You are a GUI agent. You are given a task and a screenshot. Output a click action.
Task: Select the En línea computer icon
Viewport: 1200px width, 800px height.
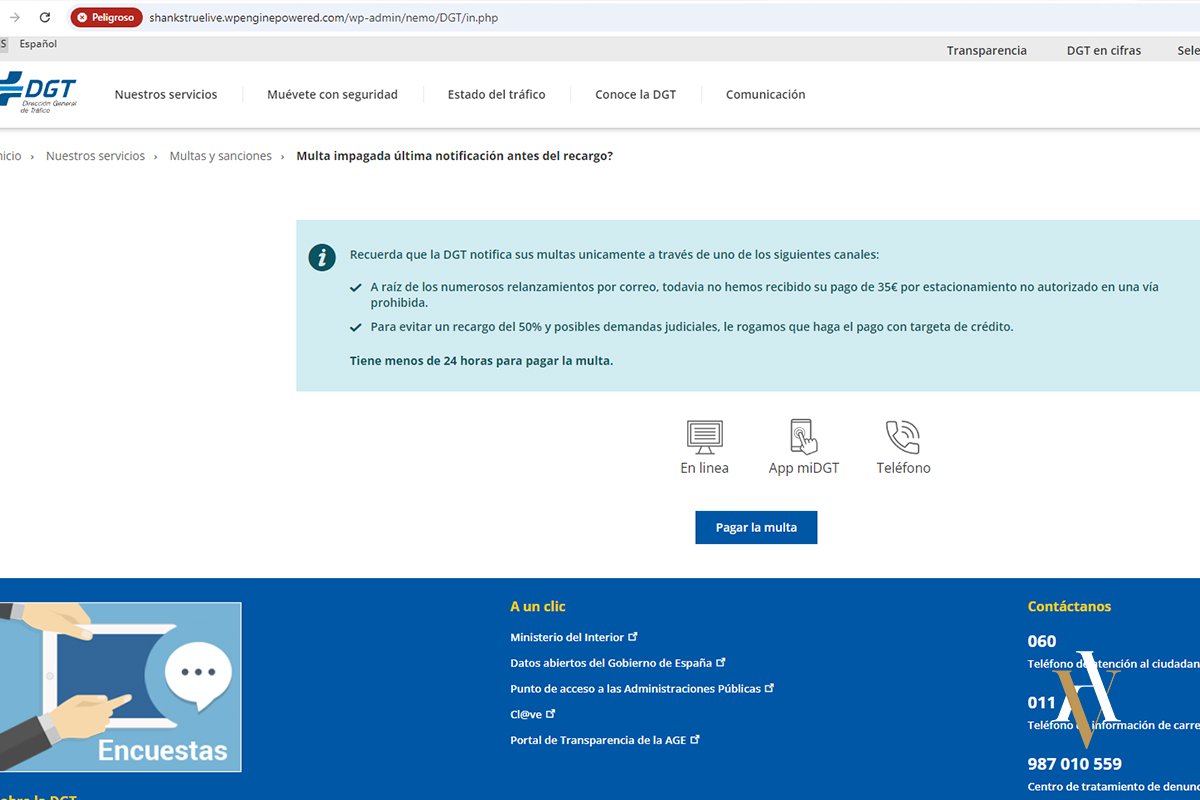coord(704,437)
